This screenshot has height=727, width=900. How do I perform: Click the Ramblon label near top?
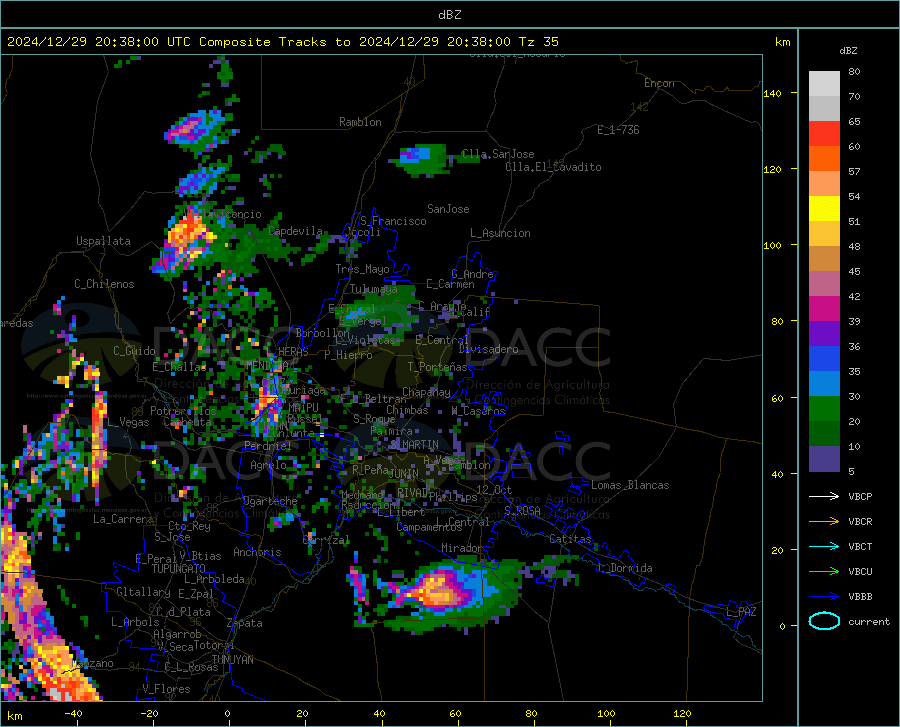click(360, 122)
